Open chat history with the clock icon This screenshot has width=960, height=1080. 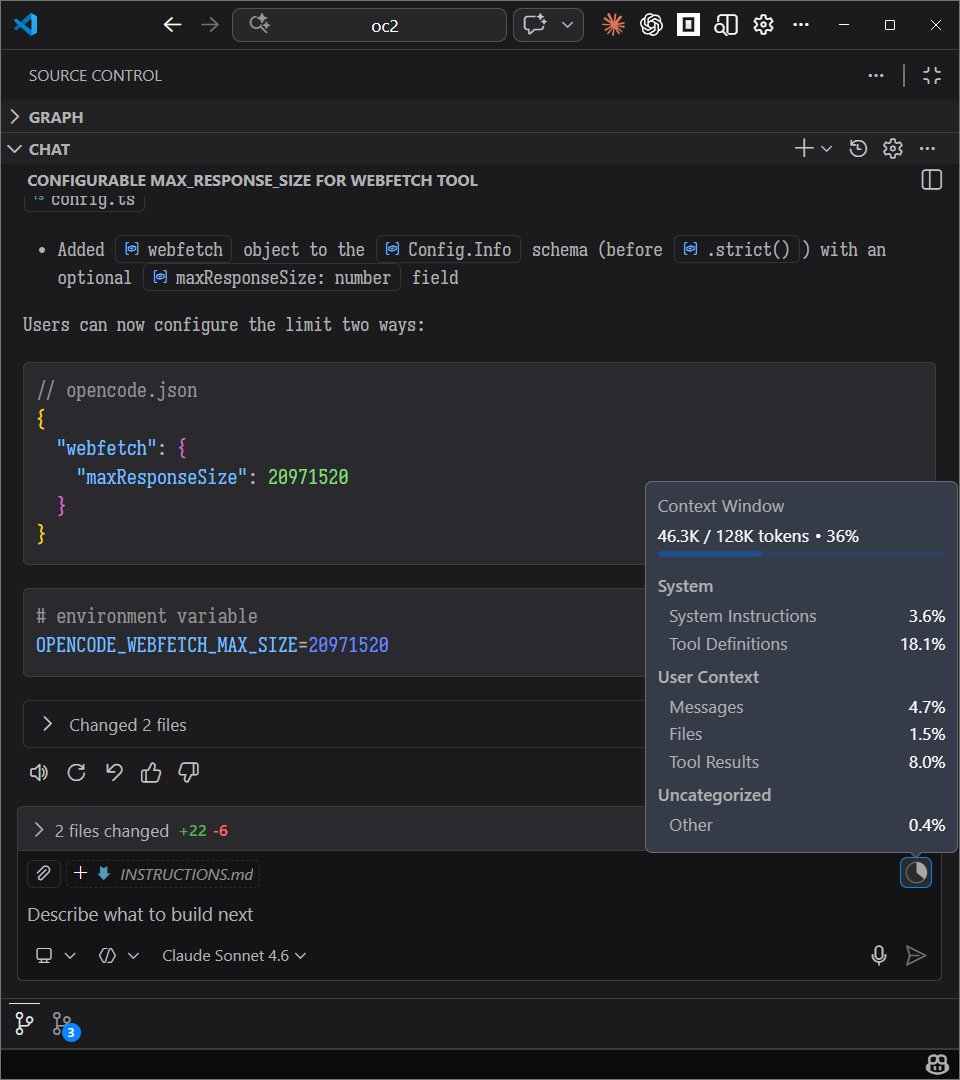858,149
